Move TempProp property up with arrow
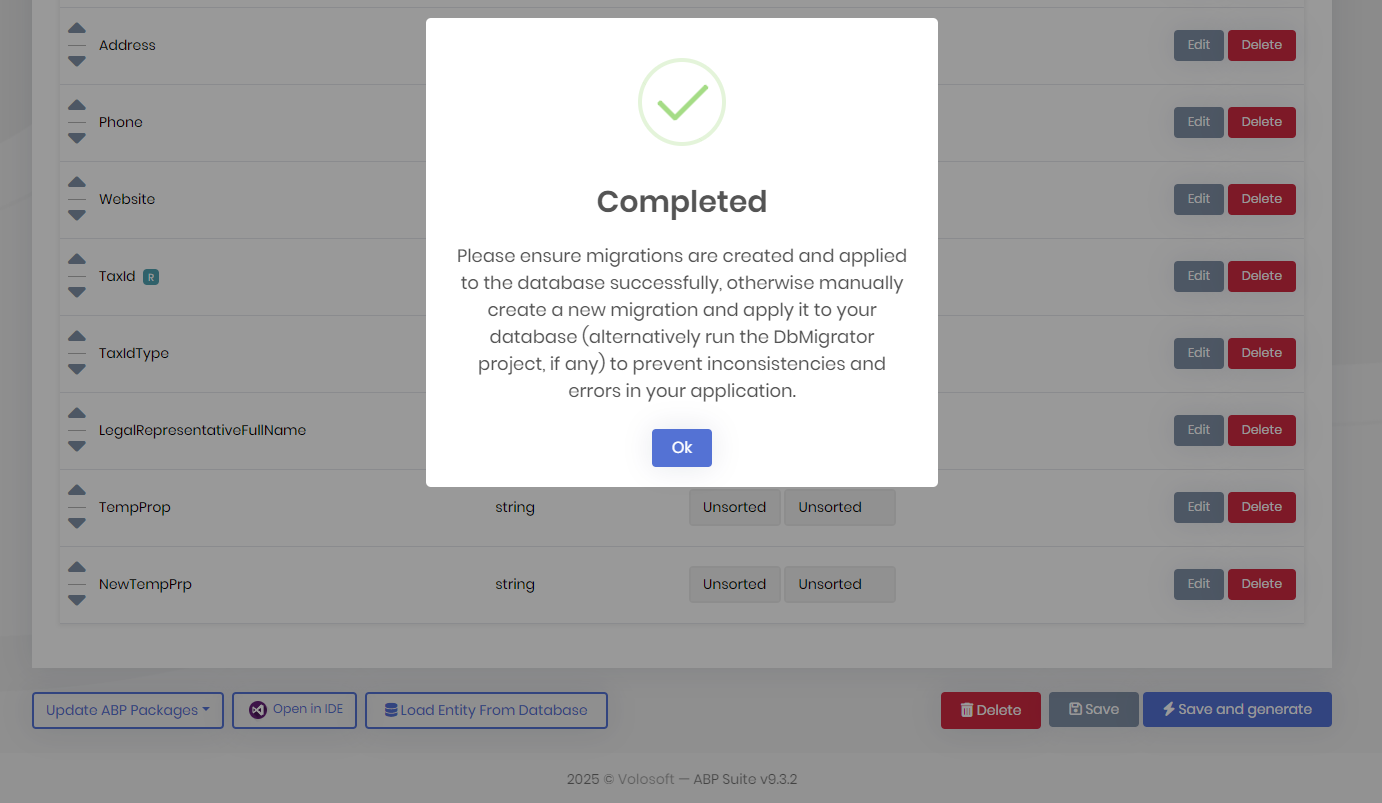 tap(77, 490)
